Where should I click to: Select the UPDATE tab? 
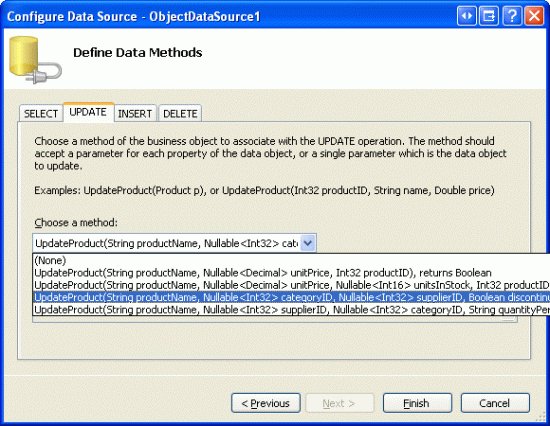[x=88, y=112]
